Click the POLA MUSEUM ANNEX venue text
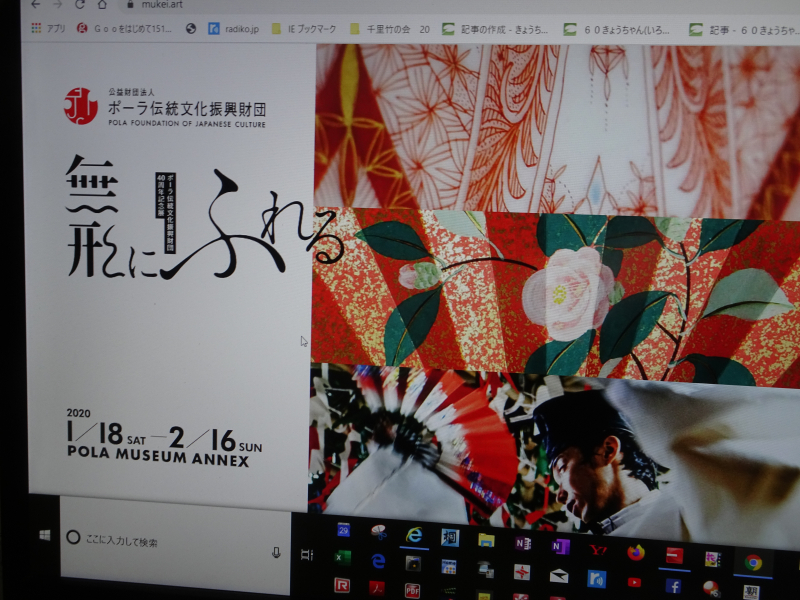Viewport: 800px width, 600px height. tap(158, 456)
